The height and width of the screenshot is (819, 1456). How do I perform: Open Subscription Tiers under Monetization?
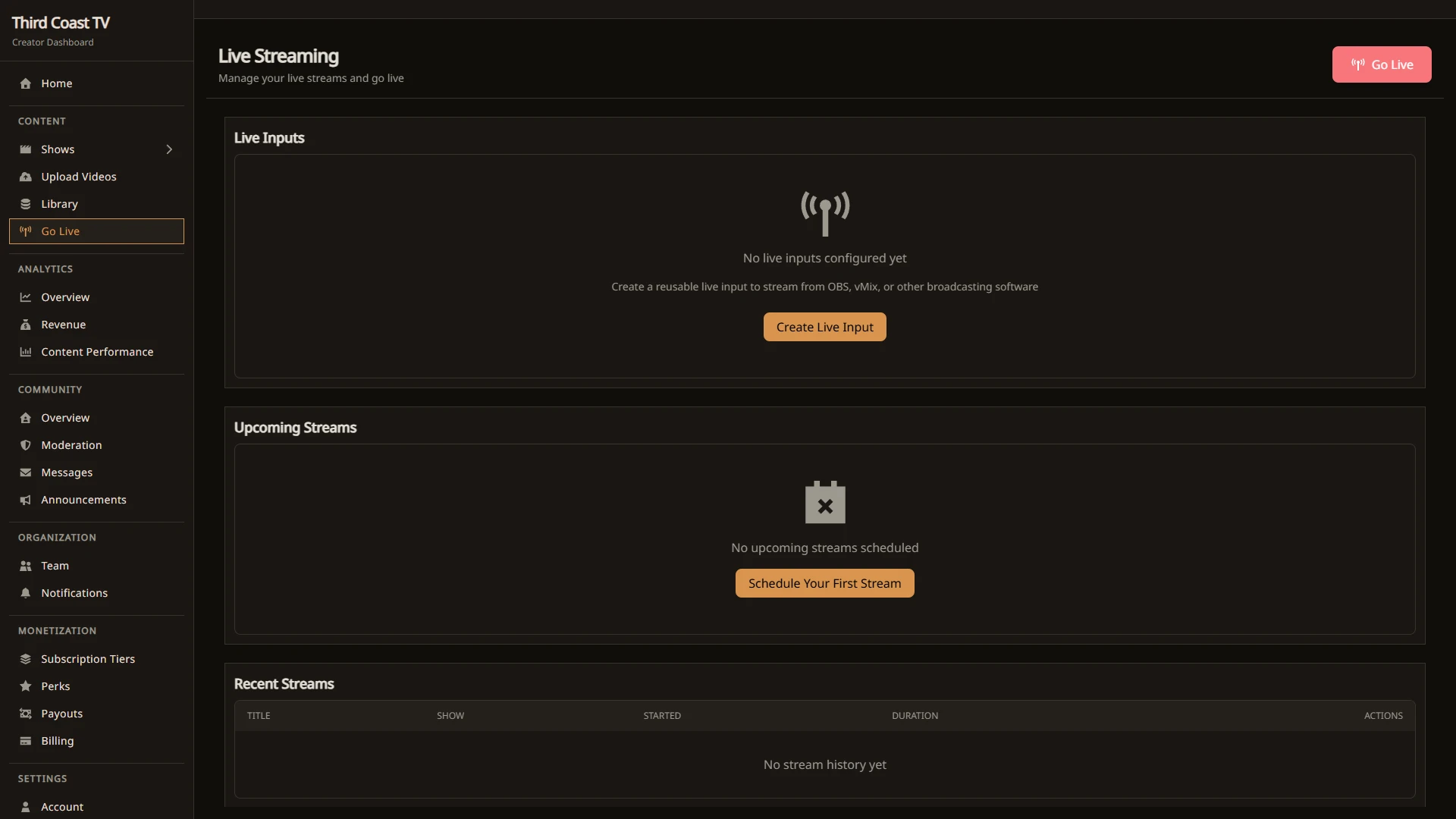[96, 659]
